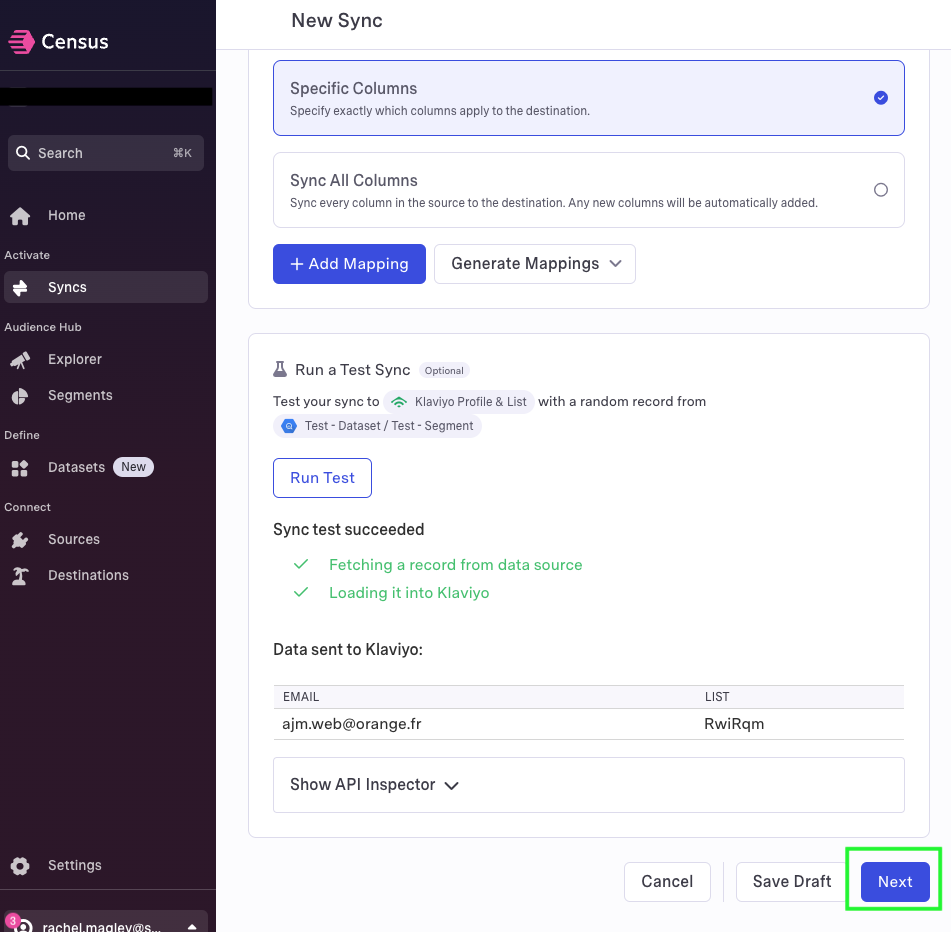Click the Segments pie chart icon
The image size is (951, 932).
click(20, 396)
